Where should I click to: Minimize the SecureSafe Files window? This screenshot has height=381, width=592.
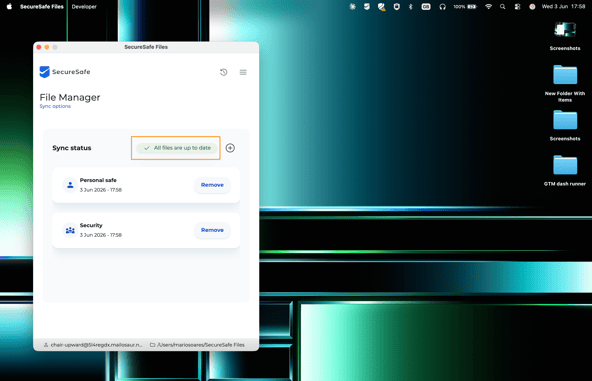click(47, 47)
